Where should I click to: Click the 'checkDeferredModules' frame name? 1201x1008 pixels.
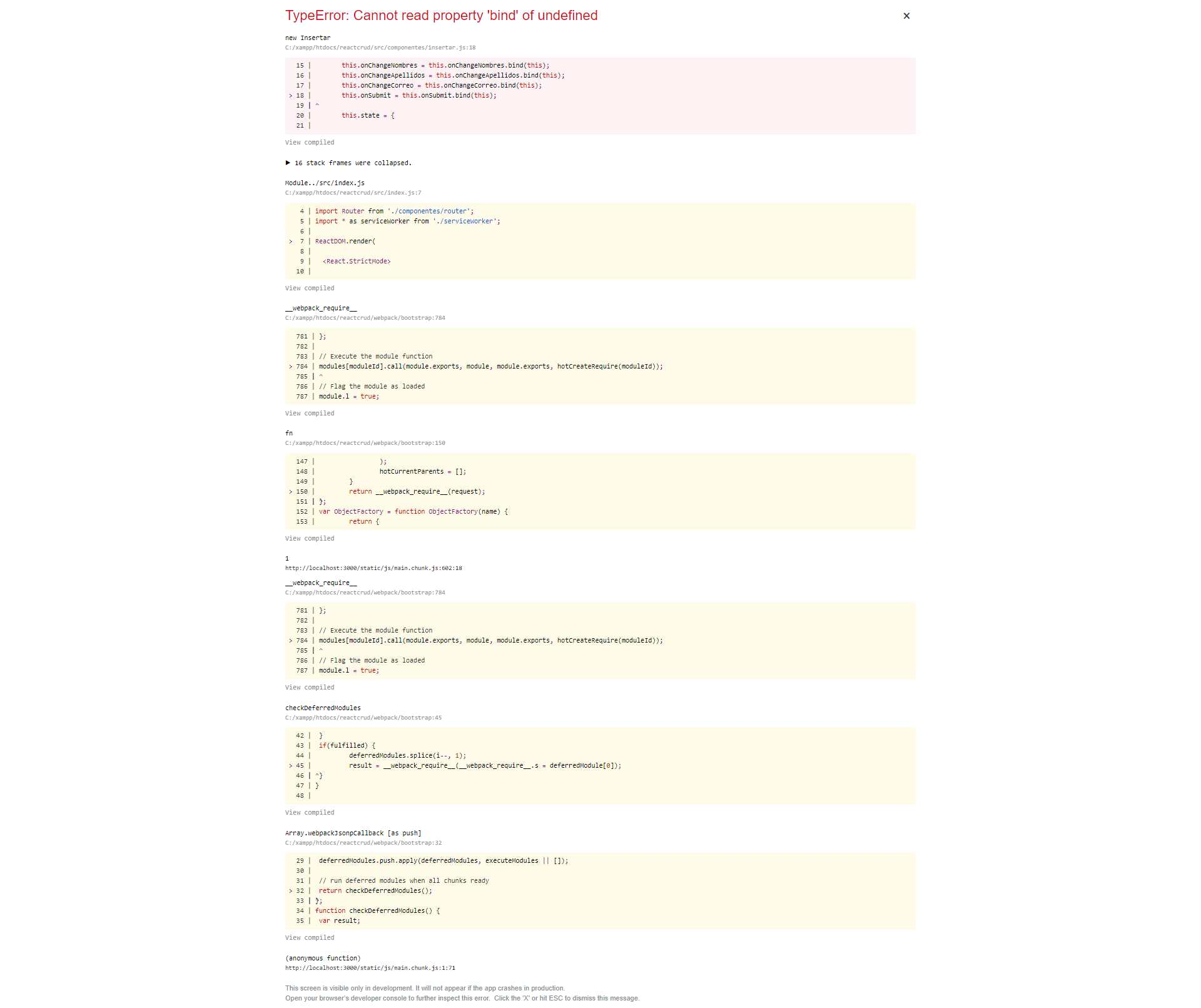tap(323, 708)
